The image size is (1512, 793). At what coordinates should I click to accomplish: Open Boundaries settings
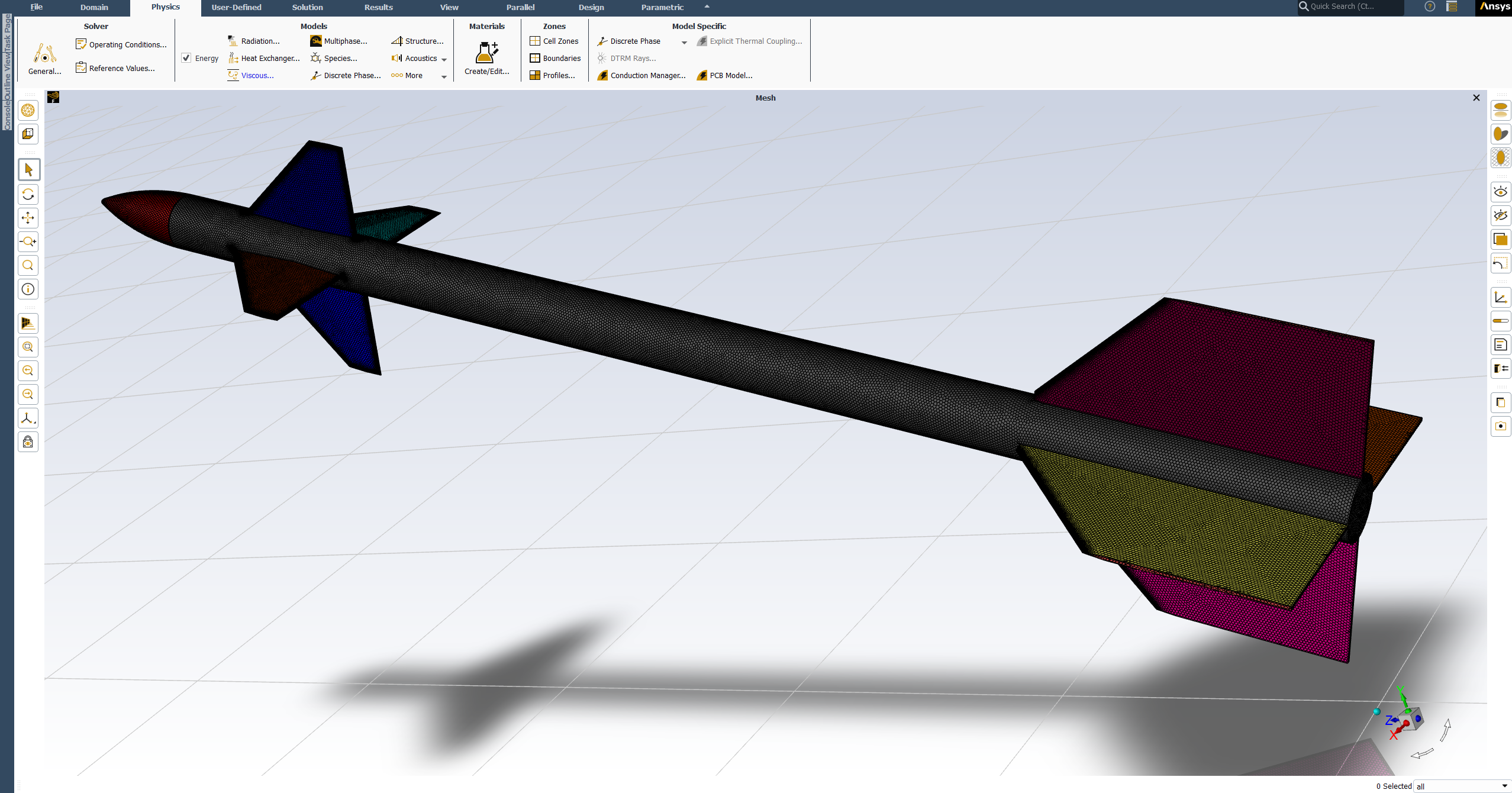555,58
